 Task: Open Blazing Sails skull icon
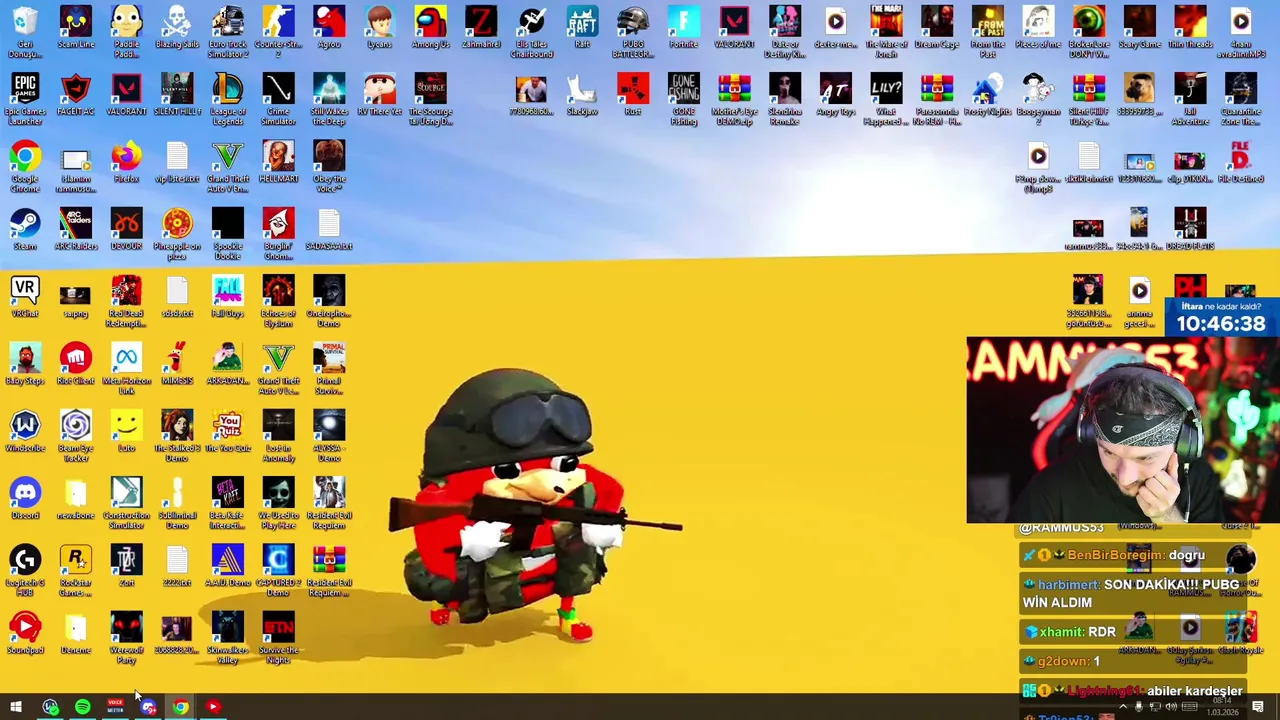pyautogui.click(x=177, y=27)
